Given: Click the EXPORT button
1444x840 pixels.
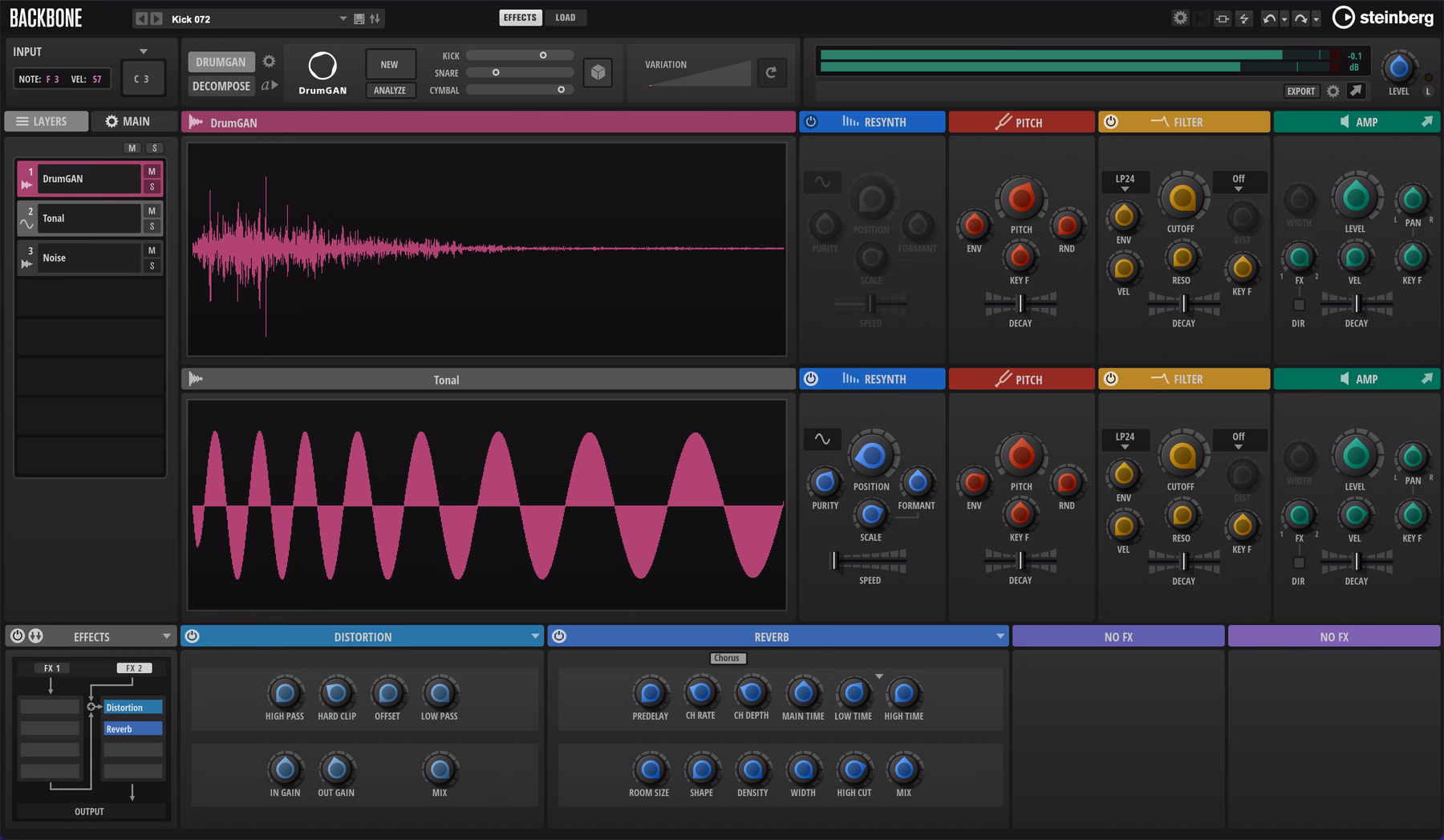Looking at the screenshot, I should point(1300,91).
